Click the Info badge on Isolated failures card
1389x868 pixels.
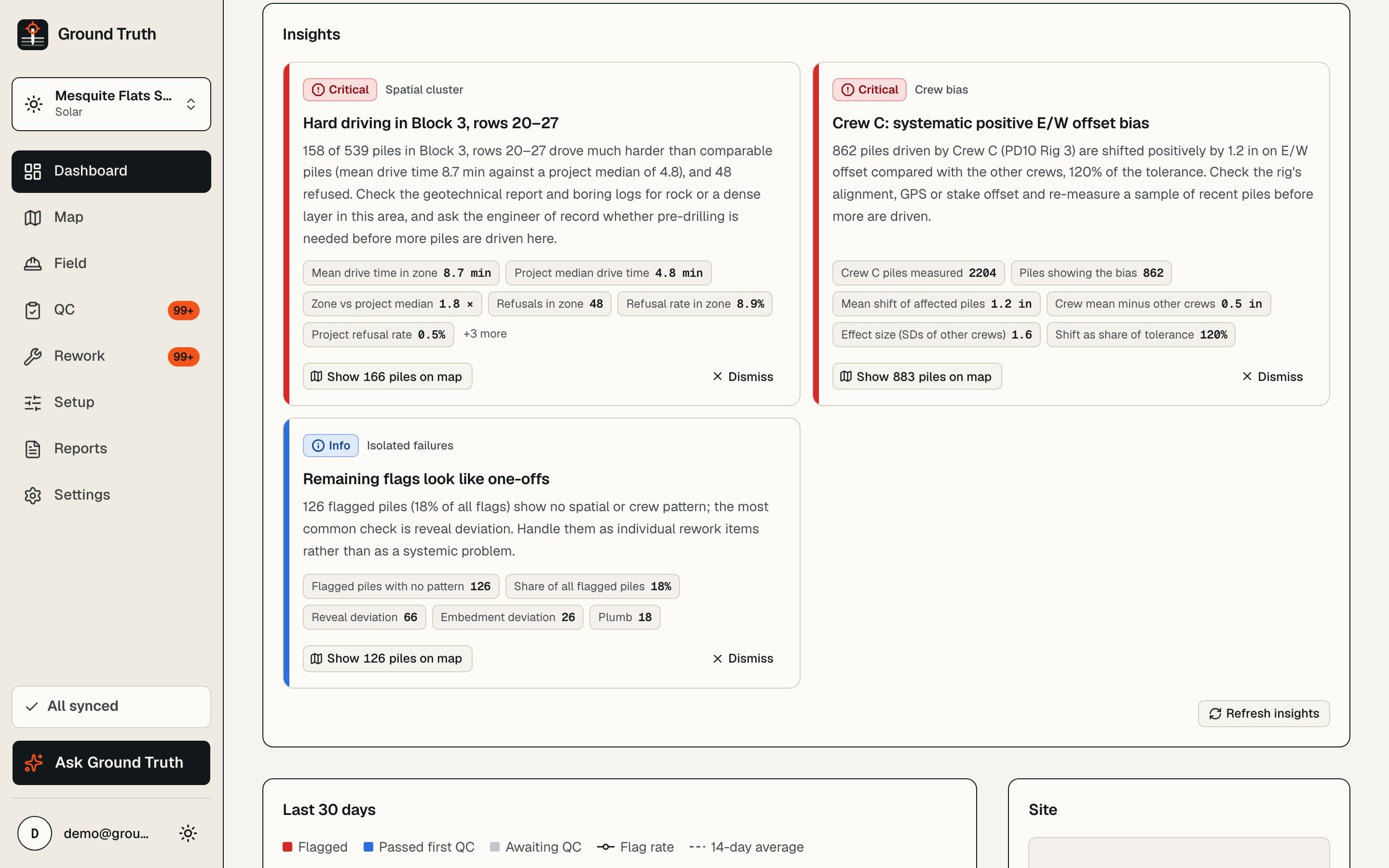click(330, 446)
